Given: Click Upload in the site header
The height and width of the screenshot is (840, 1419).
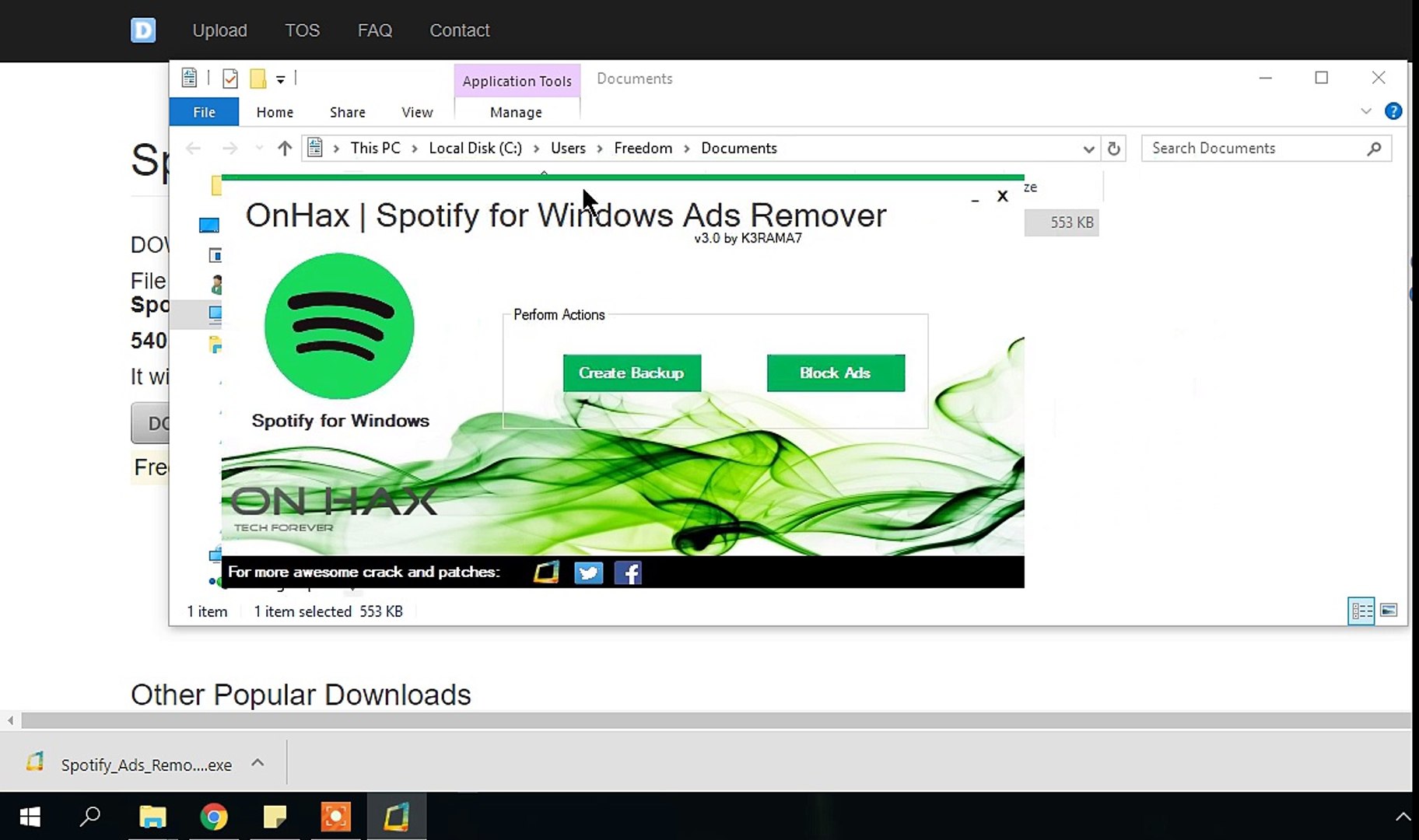Looking at the screenshot, I should 220,30.
